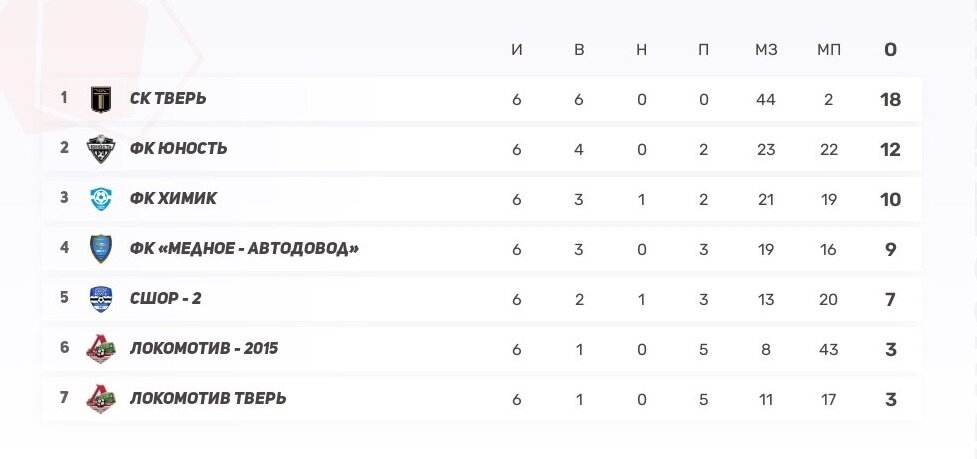The width and height of the screenshot is (977, 459).
Task: Open ФК «МЕДНОЕ - АВТОДОВОД» team link
Action: (x=245, y=248)
